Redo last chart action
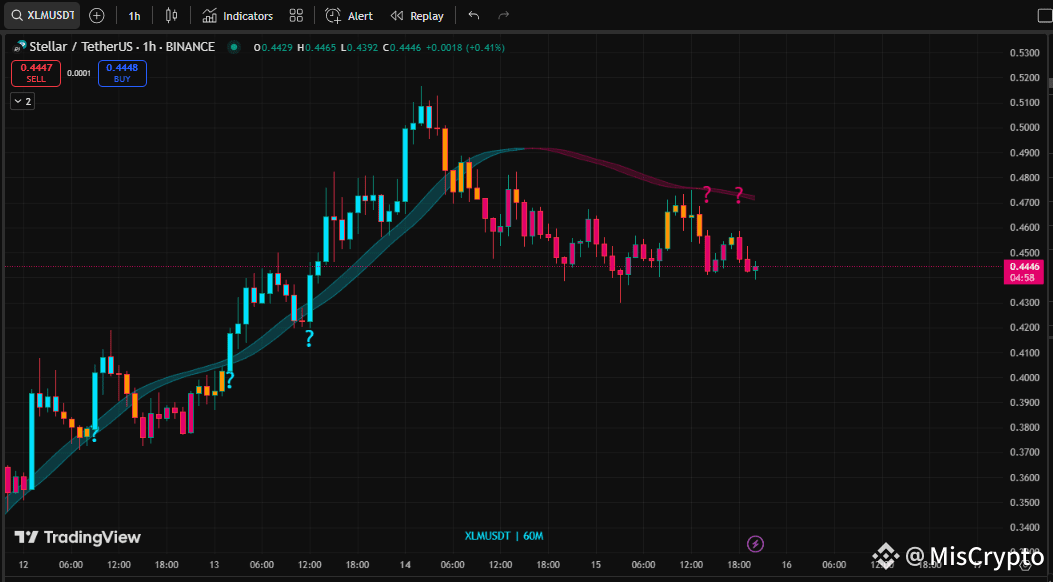Screen dimensions: 1053x582 pyautogui.click(x=503, y=15)
